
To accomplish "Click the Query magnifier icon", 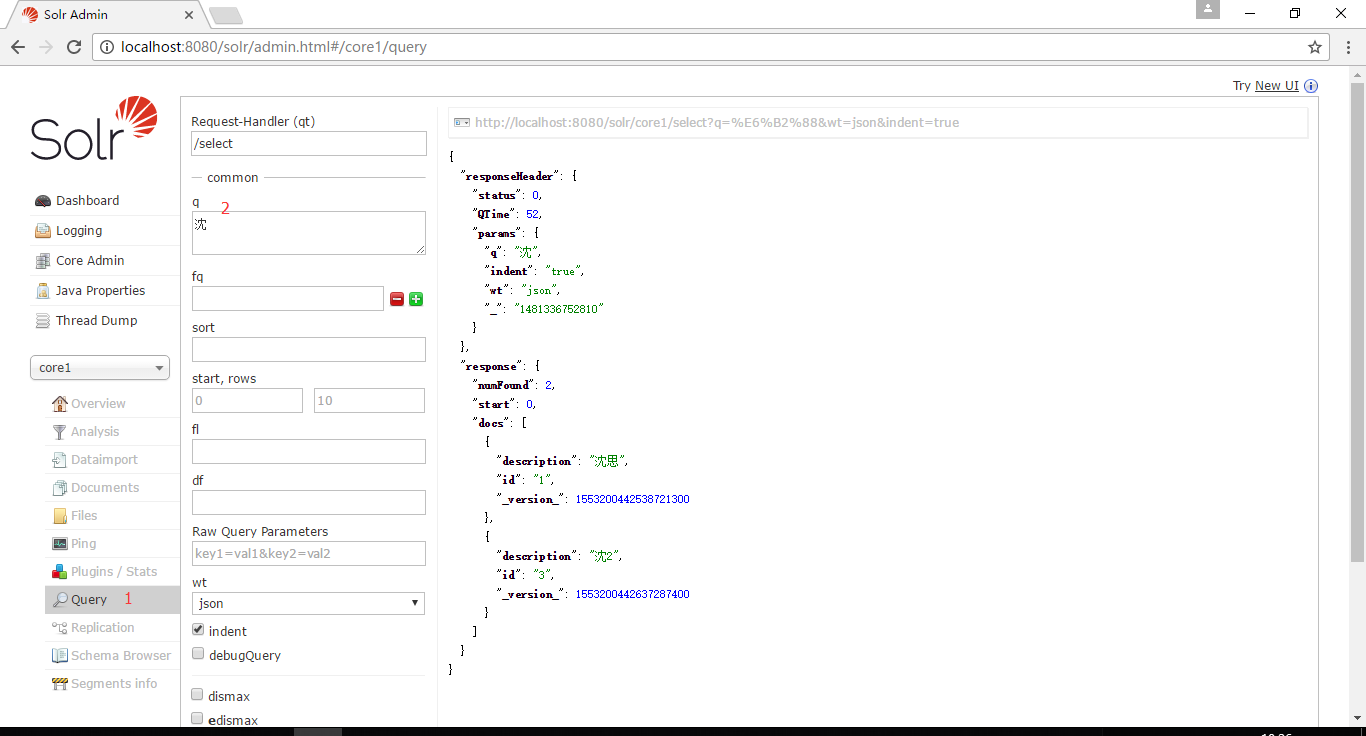I will click(x=60, y=600).
